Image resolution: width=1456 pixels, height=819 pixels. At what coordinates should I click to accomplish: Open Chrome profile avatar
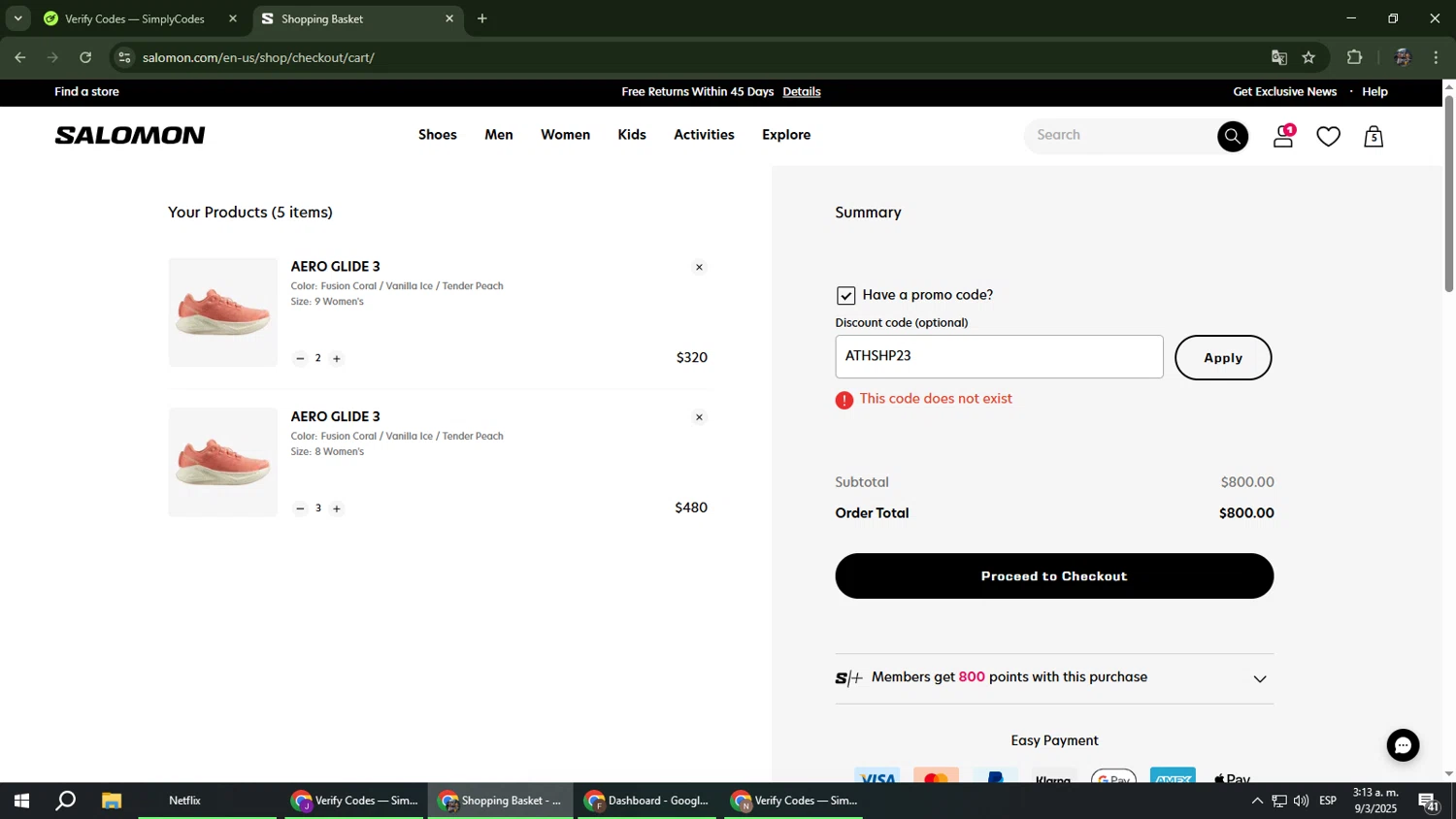[x=1402, y=57]
